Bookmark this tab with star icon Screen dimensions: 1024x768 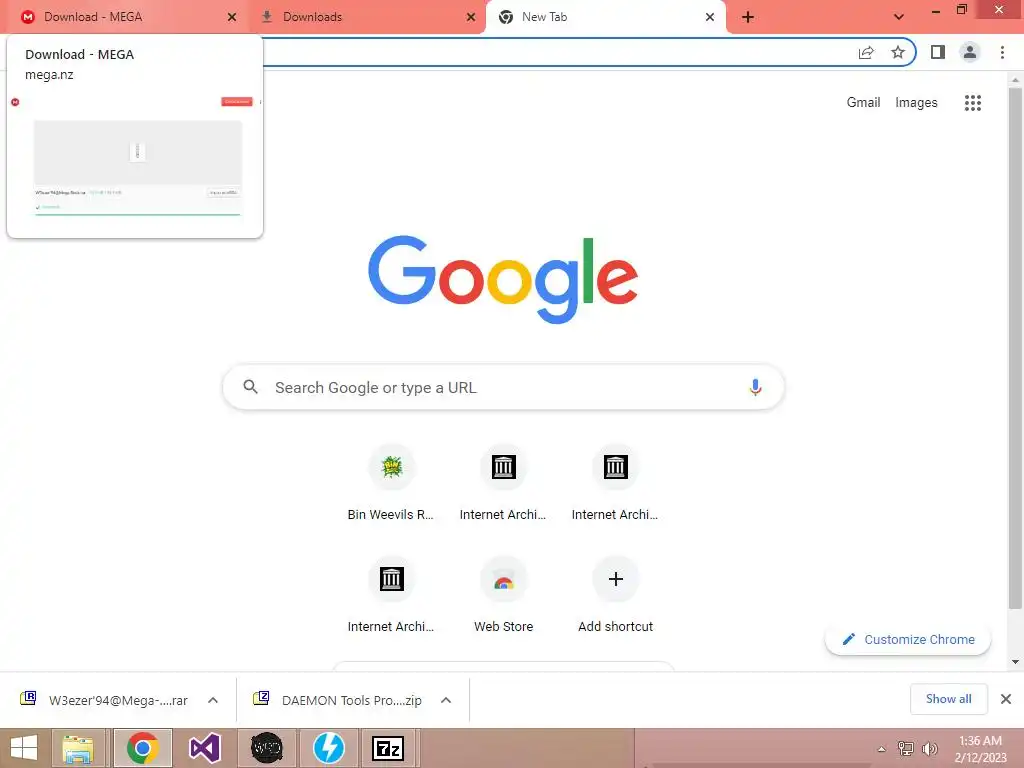[898, 52]
